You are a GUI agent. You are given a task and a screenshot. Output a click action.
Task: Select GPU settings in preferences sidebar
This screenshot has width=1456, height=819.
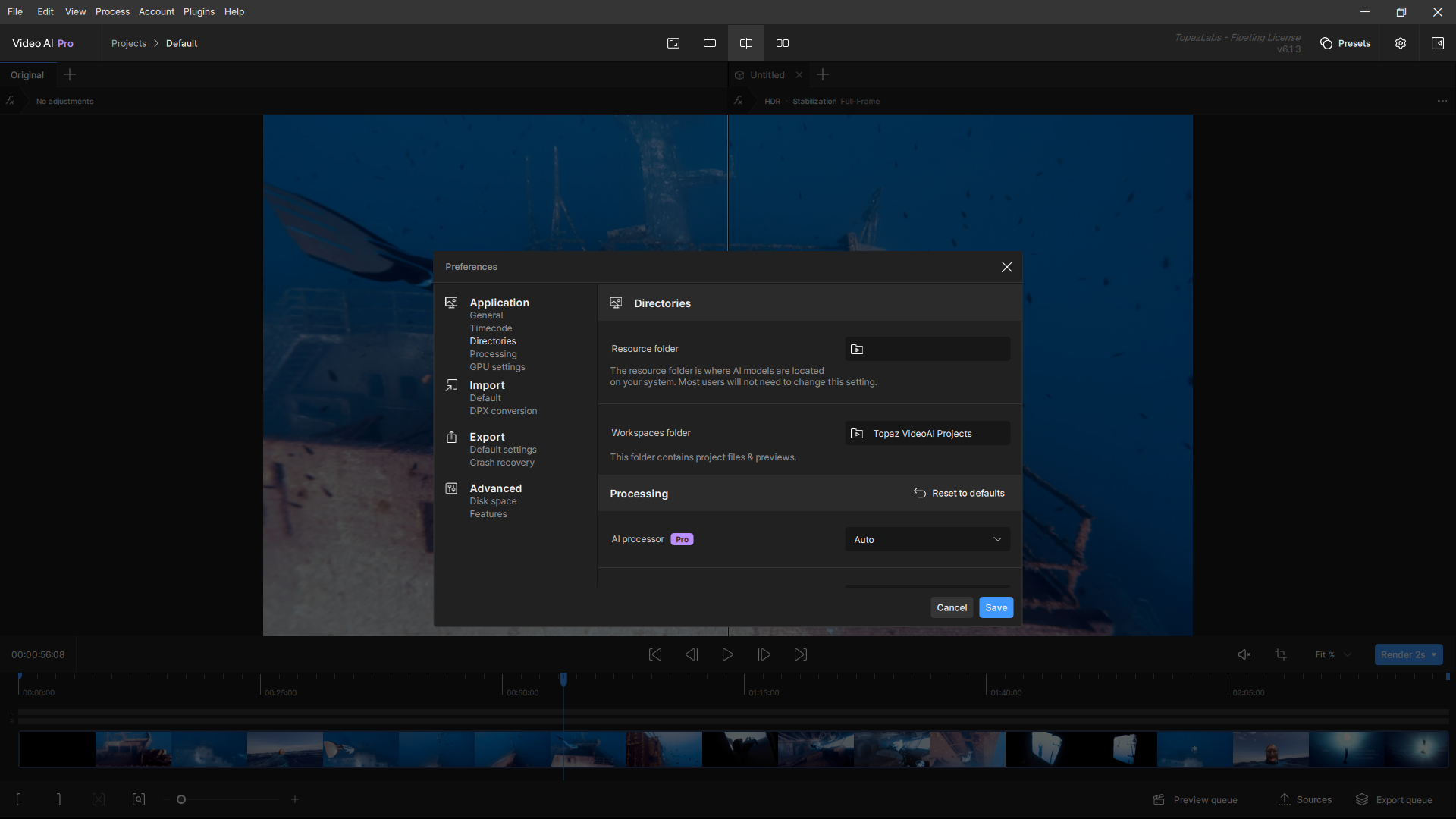[x=497, y=367]
